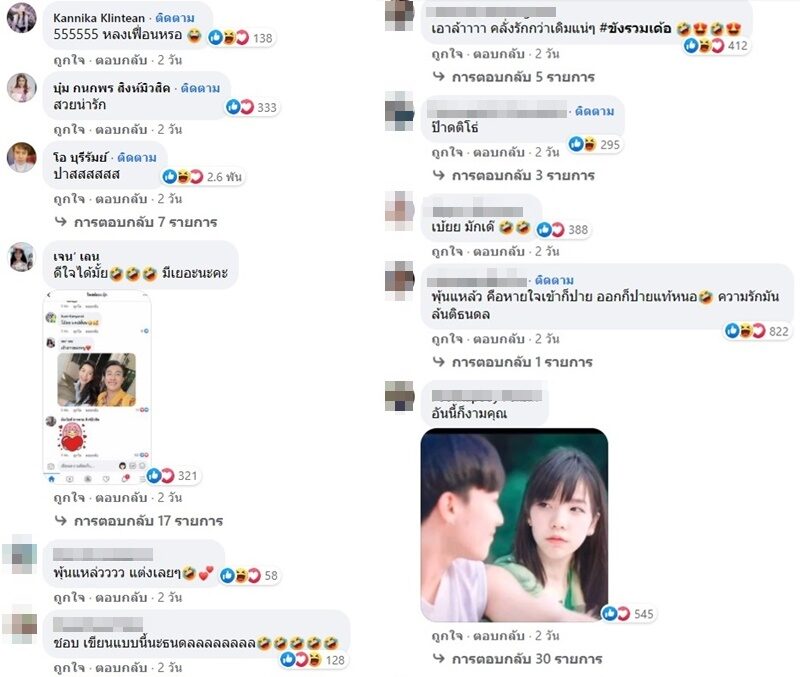Expand การตอบกลับ 5 รายการ replies
This screenshot has height=677, width=800.
tap(514, 77)
